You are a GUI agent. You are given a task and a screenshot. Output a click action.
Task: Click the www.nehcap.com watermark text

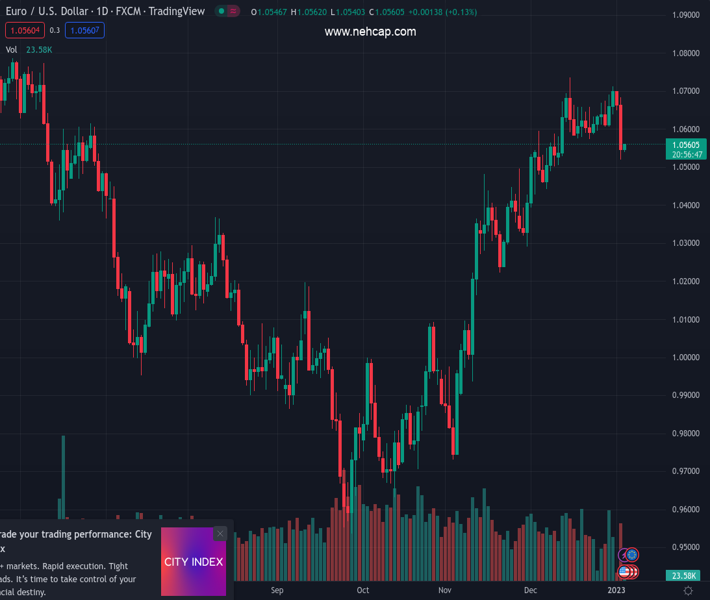pos(370,32)
